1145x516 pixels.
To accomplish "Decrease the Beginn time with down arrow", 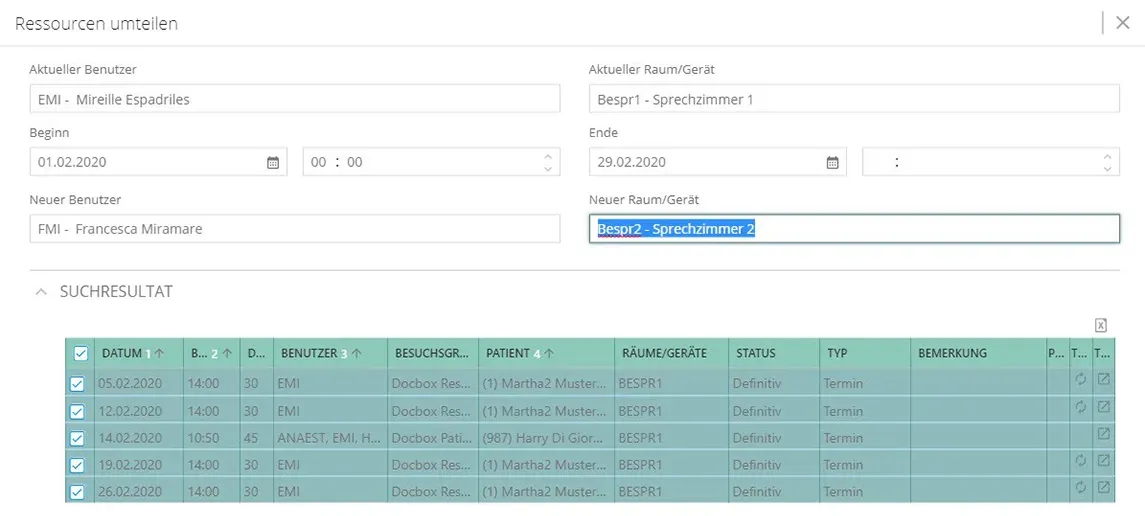I will [548, 169].
